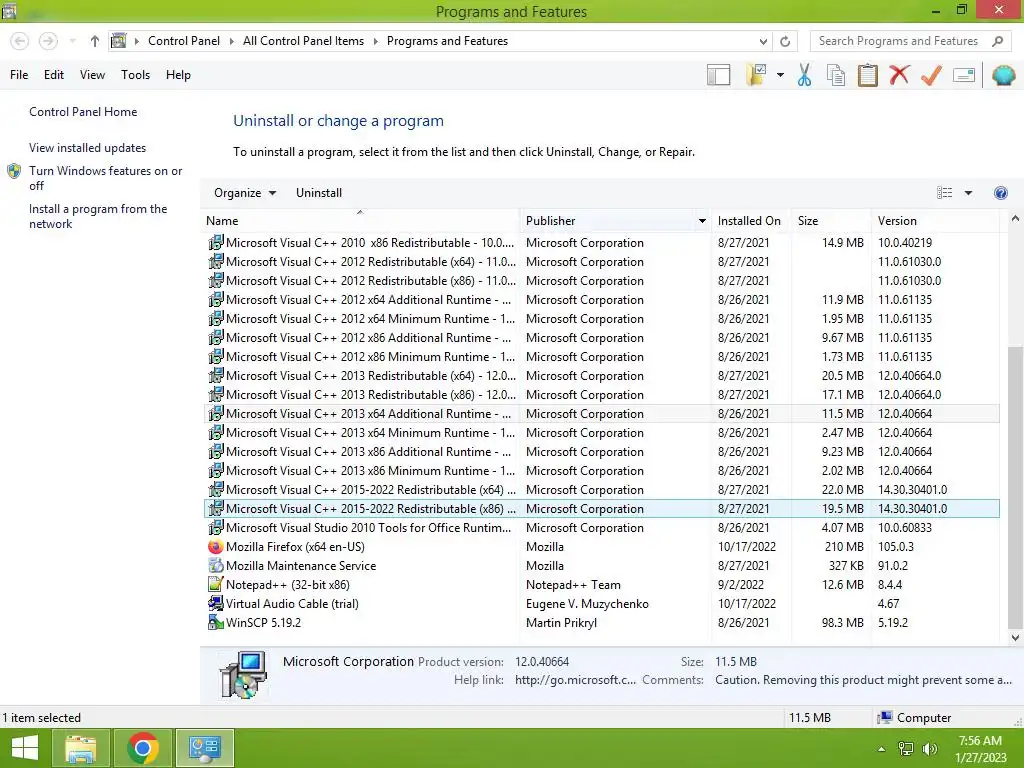Image resolution: width=1024 pixels, height=768 pixels.
Task: Open the Tools menu
Action: pos(135,75)
